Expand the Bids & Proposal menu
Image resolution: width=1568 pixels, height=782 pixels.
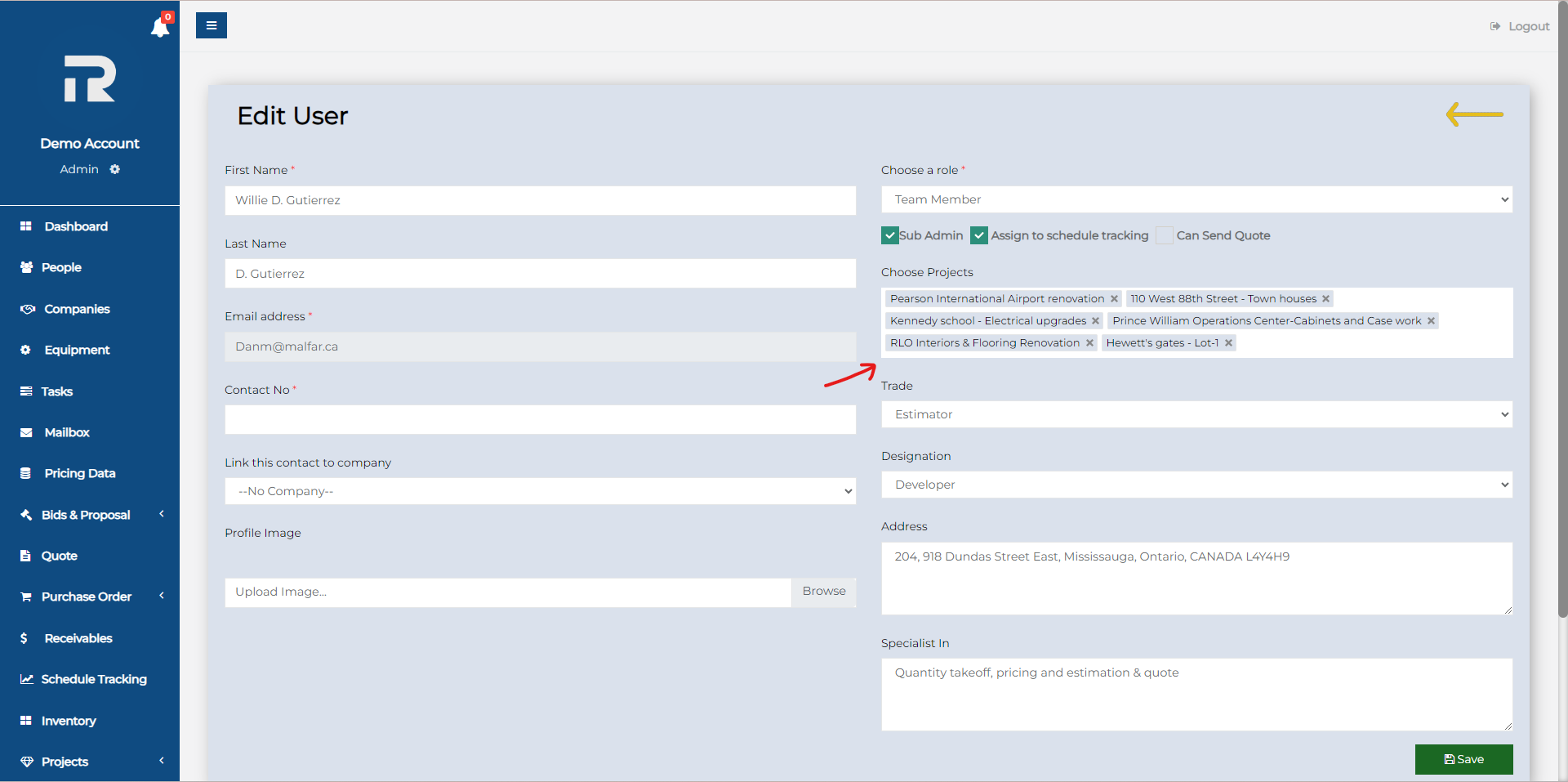(86, 515)
